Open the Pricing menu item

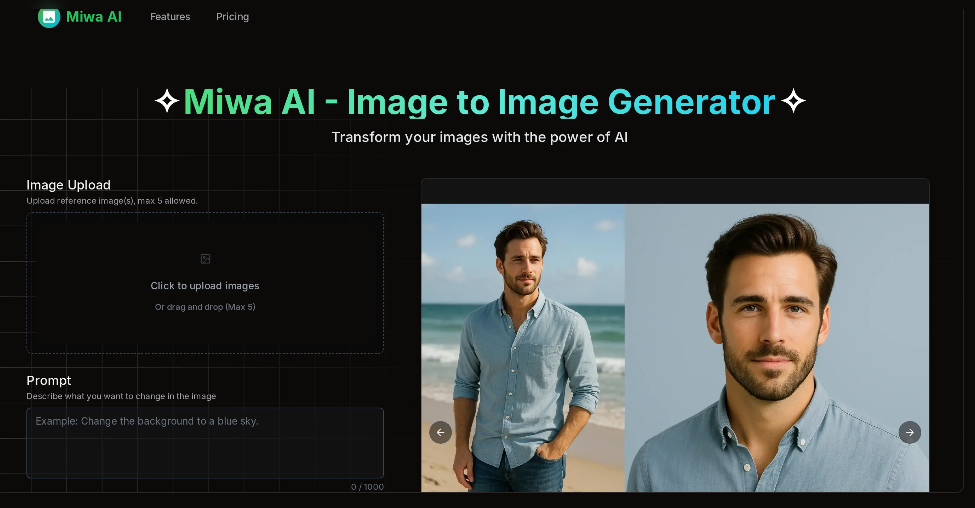click(233, 17)
